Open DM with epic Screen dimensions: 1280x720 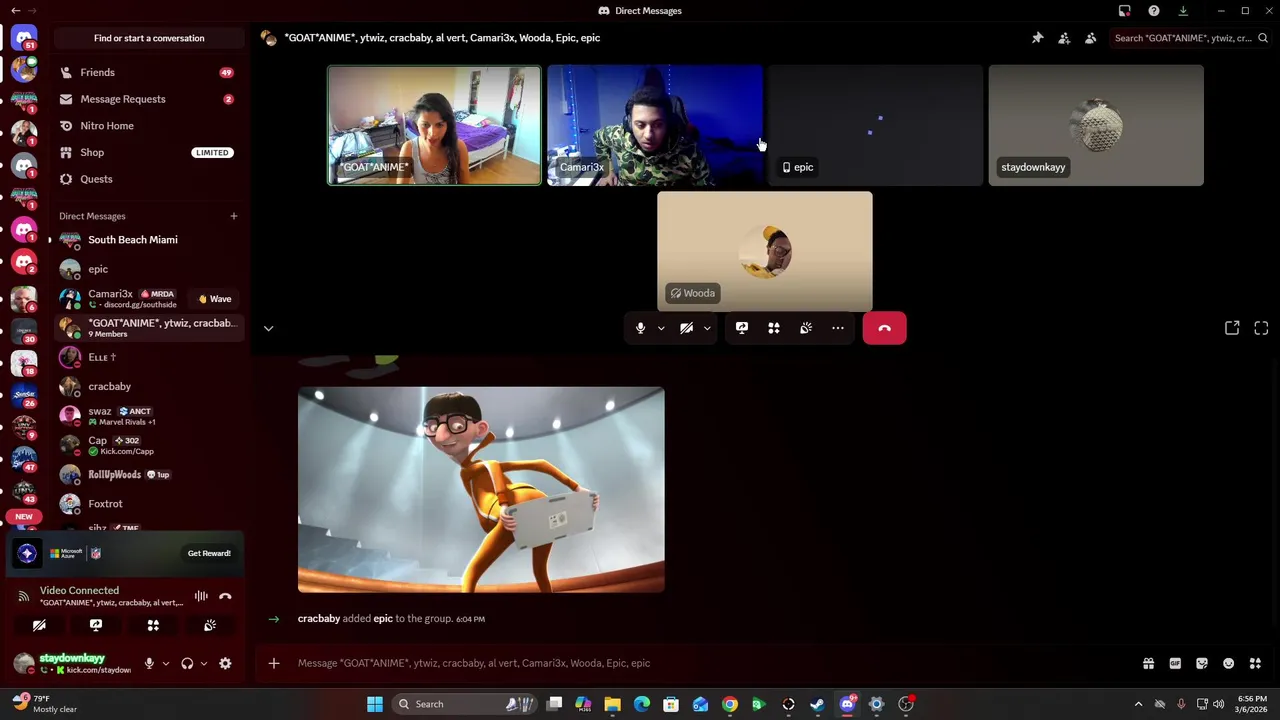149,269
